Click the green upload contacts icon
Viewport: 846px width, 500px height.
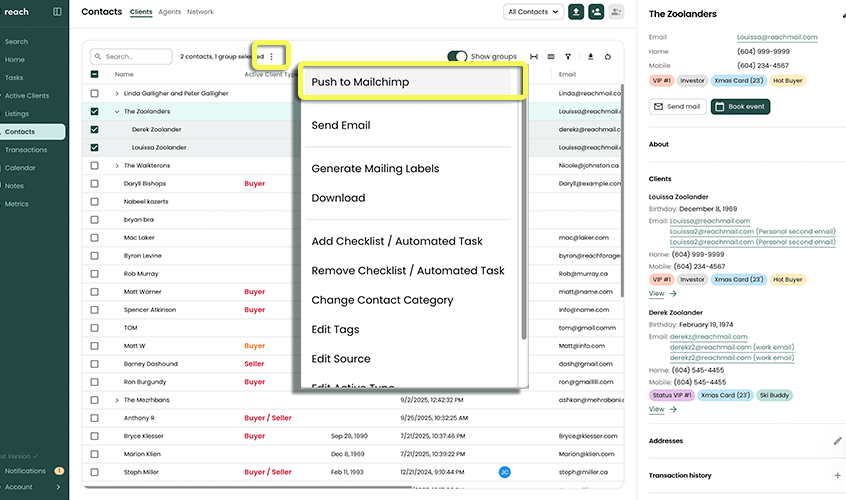pyautogui.click(x=576, y=12)
